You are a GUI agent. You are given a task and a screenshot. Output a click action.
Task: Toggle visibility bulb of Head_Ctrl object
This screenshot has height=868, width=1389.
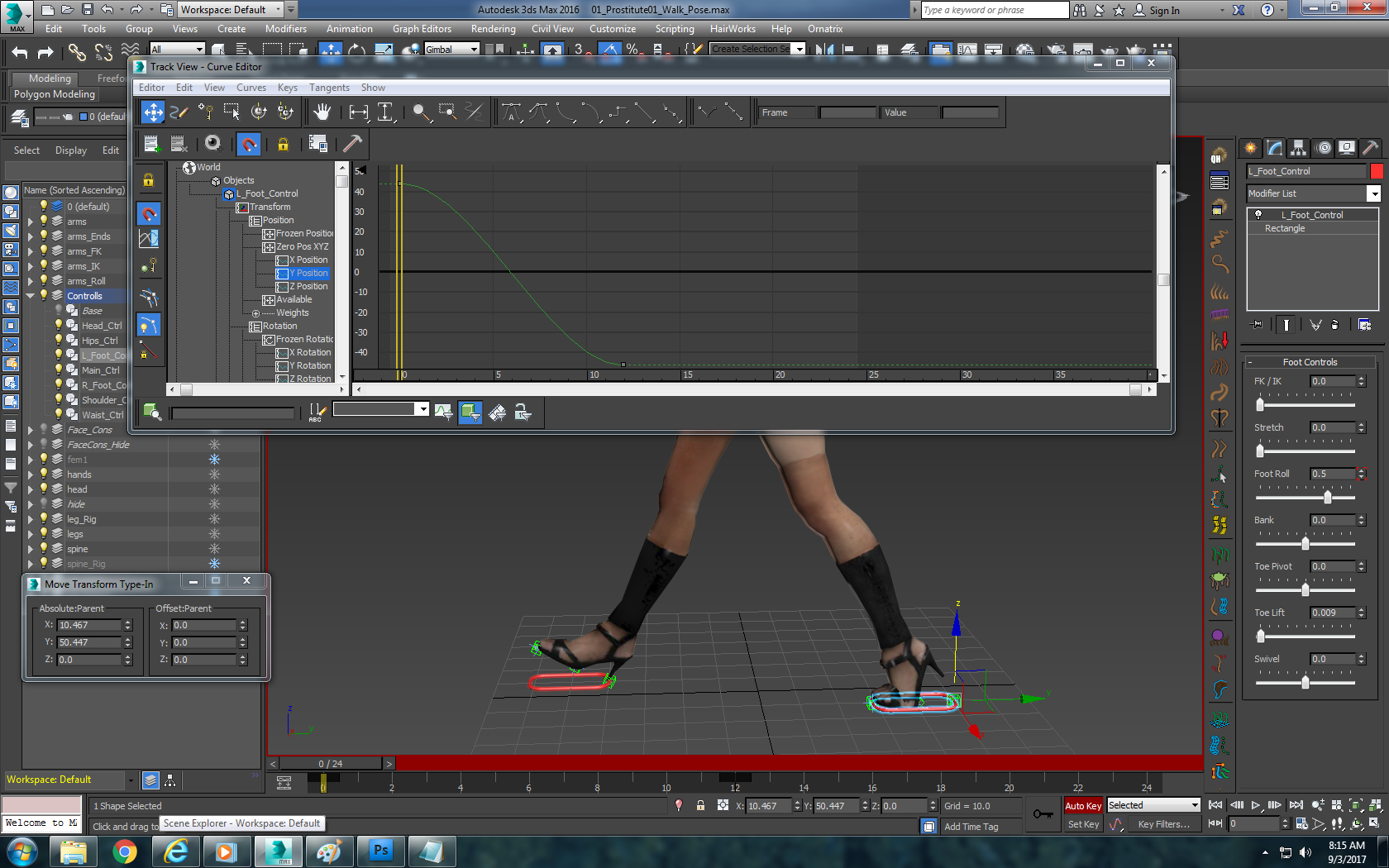coord(59,326)
